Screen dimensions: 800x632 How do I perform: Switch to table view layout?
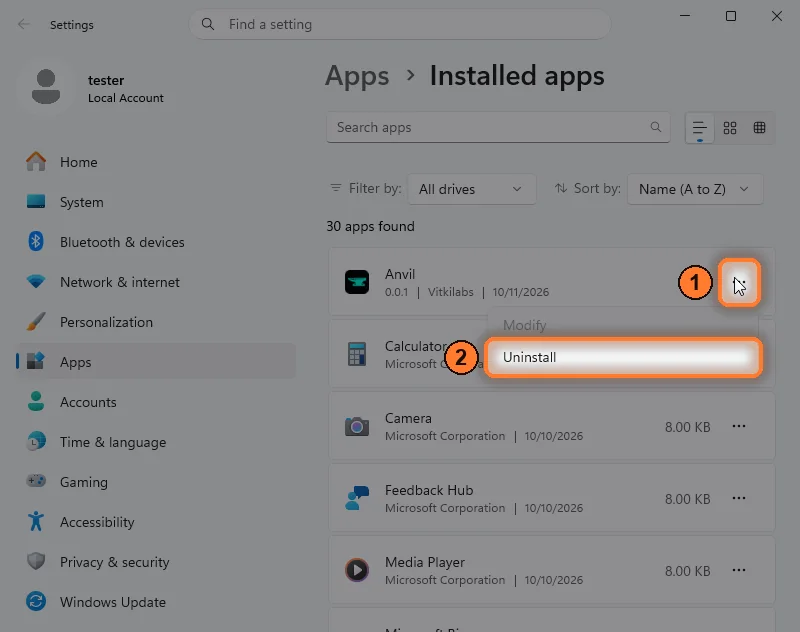pos(759,128)
